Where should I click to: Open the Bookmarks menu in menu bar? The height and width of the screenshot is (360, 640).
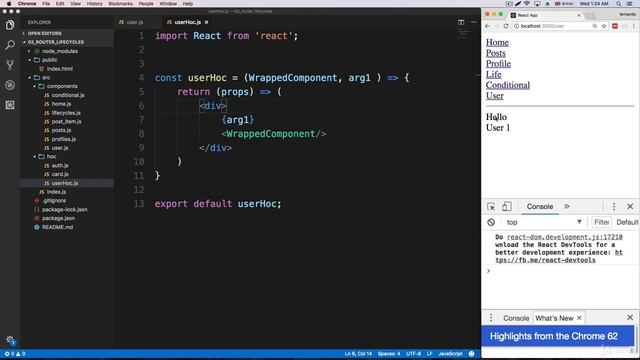tap(120, 4)
